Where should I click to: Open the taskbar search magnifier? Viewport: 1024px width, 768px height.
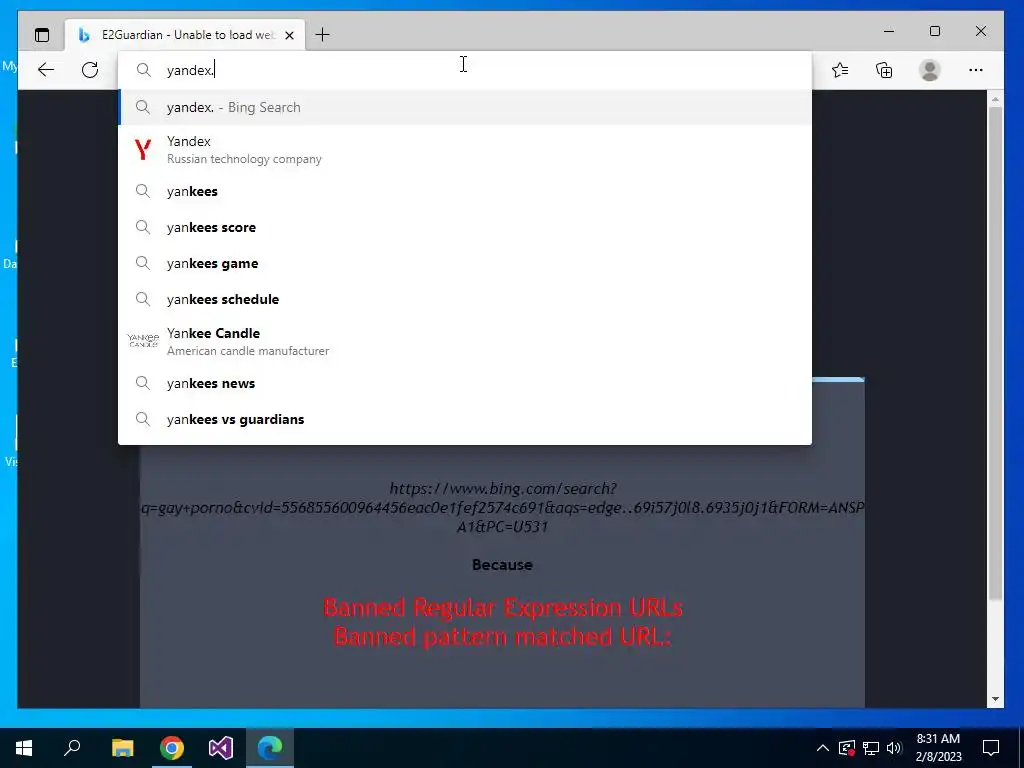72,748
